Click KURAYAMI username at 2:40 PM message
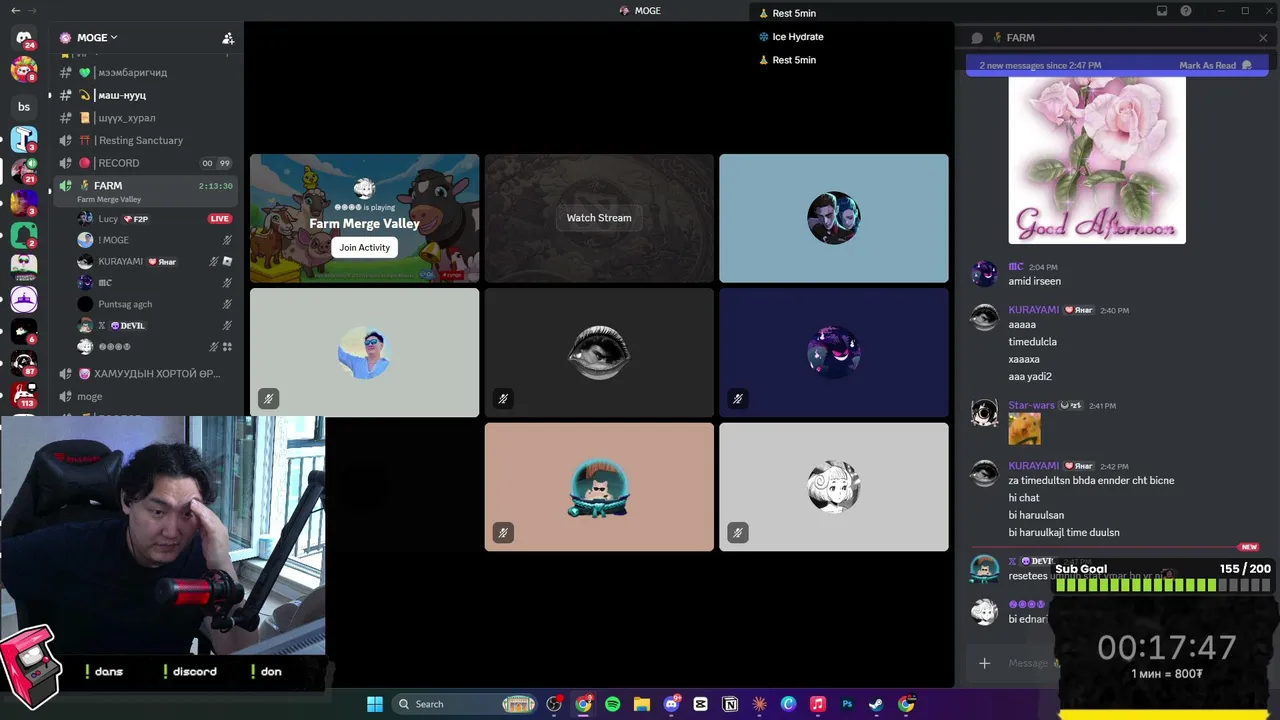 click(1033, 310)
